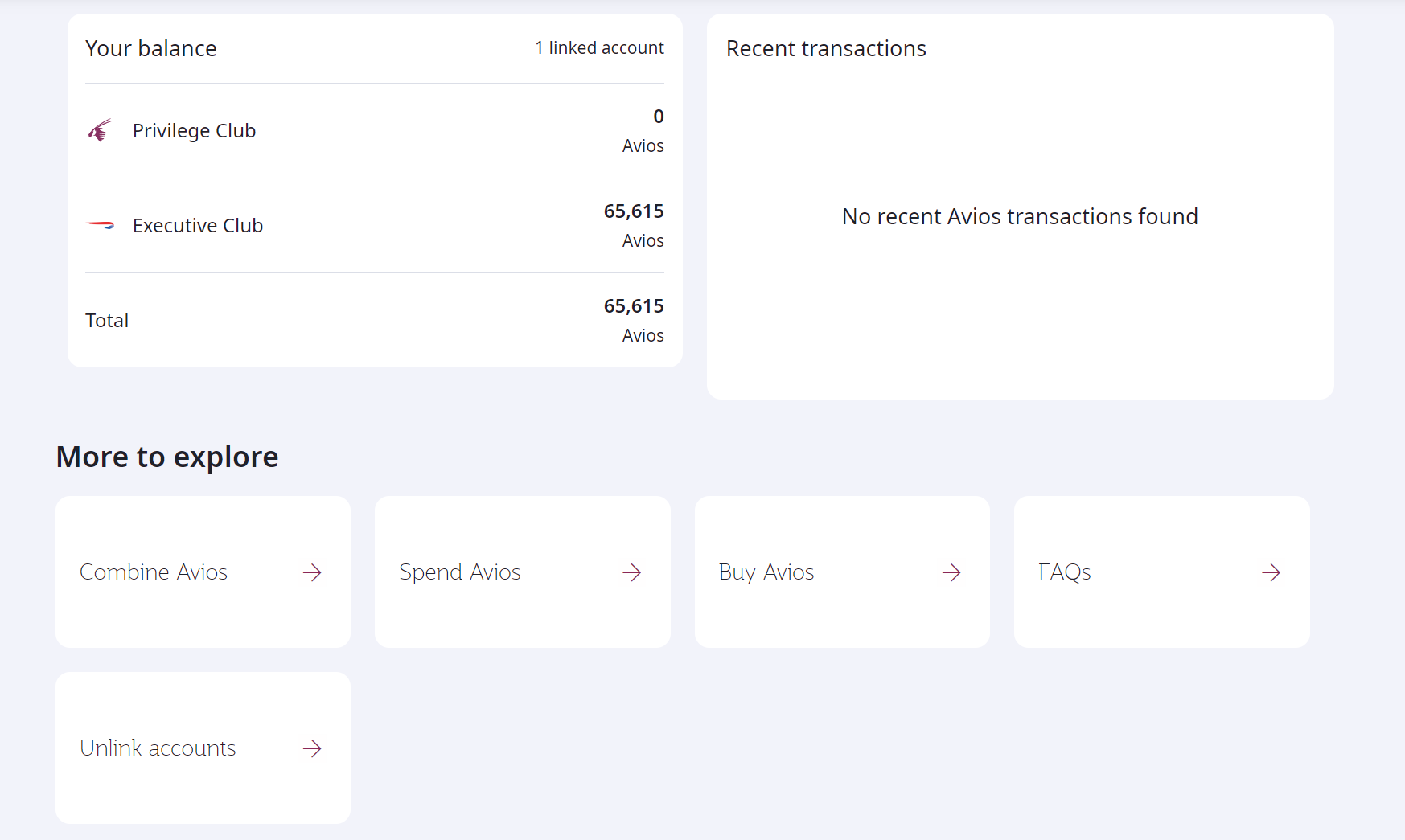Image resolution: width=1405 pixels, height=840 pixels.
Task: Click the arrow on the FAQs card
Action: point(1271,572)
